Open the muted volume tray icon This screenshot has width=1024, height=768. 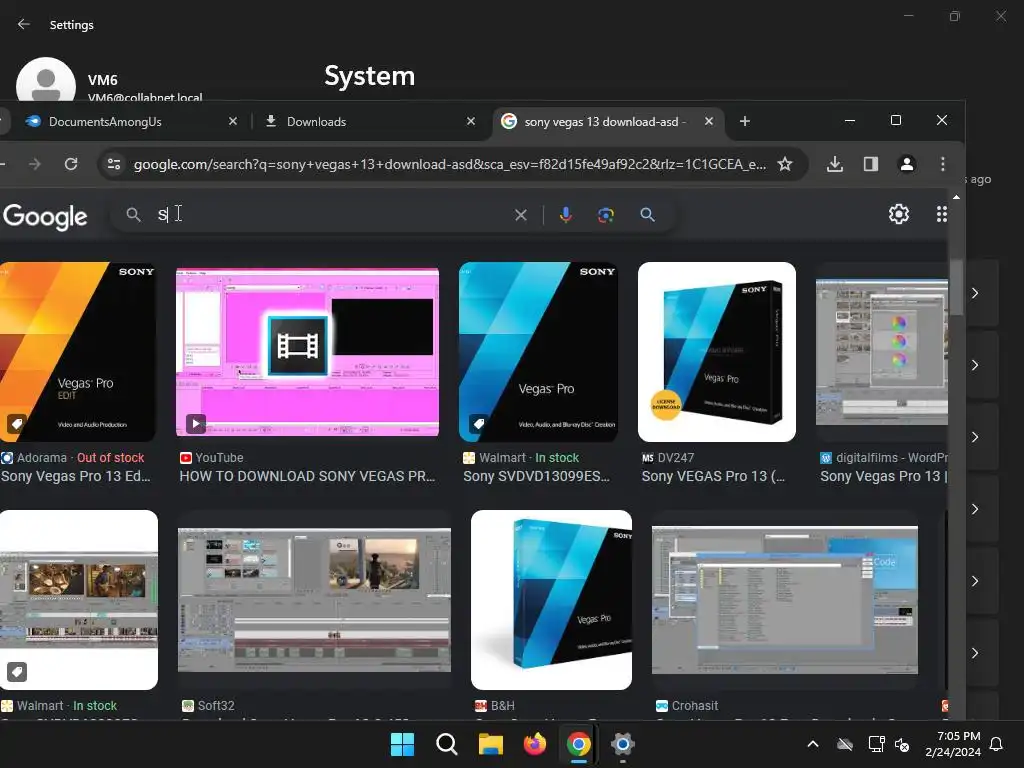903,744
